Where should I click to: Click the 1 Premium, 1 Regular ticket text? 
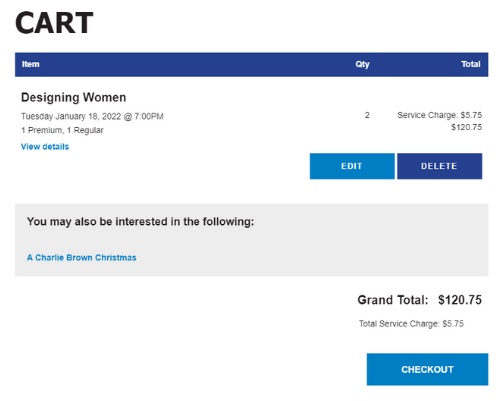[62, 130]
